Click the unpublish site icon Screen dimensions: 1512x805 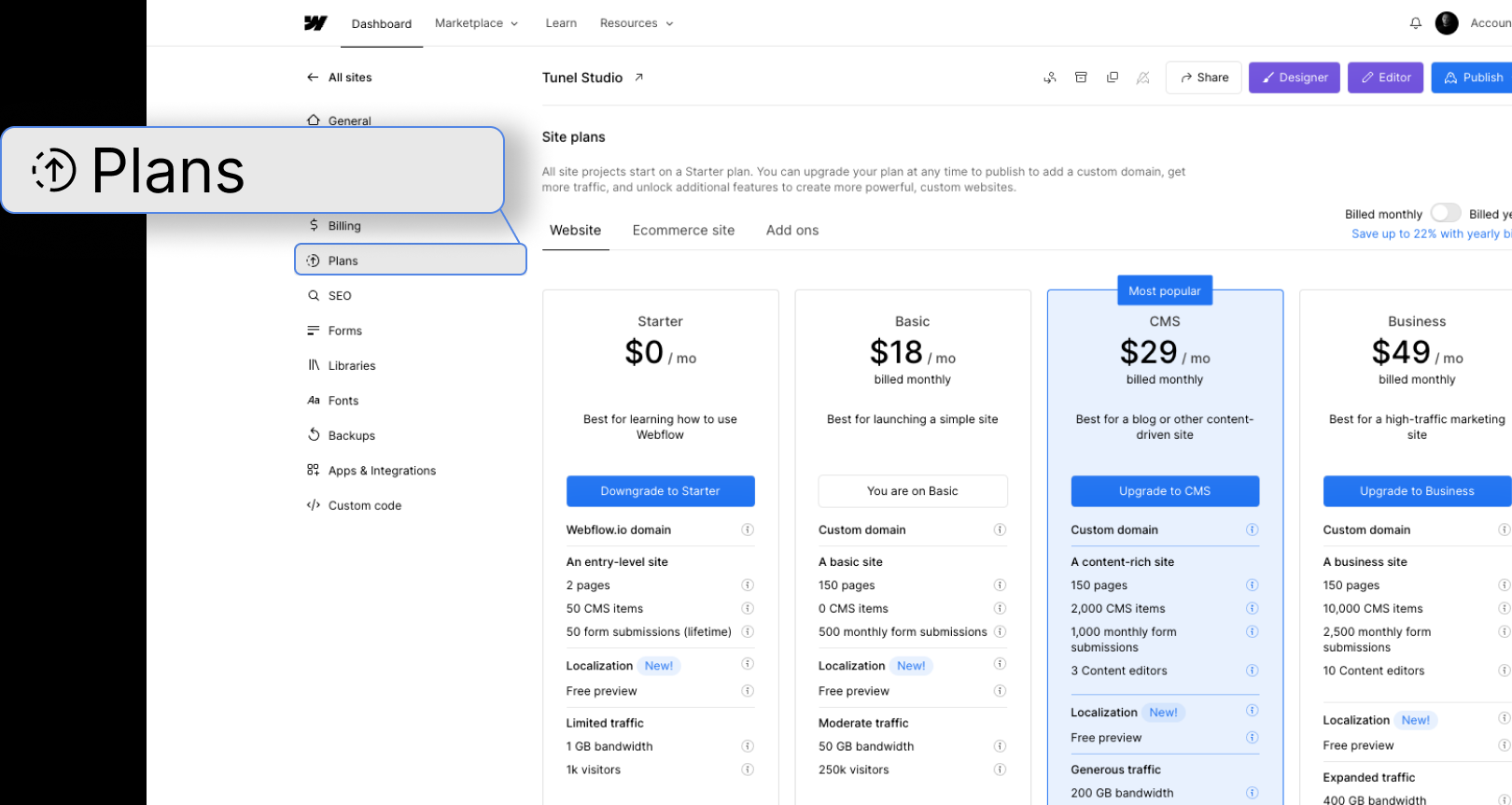coord(1143,78)
